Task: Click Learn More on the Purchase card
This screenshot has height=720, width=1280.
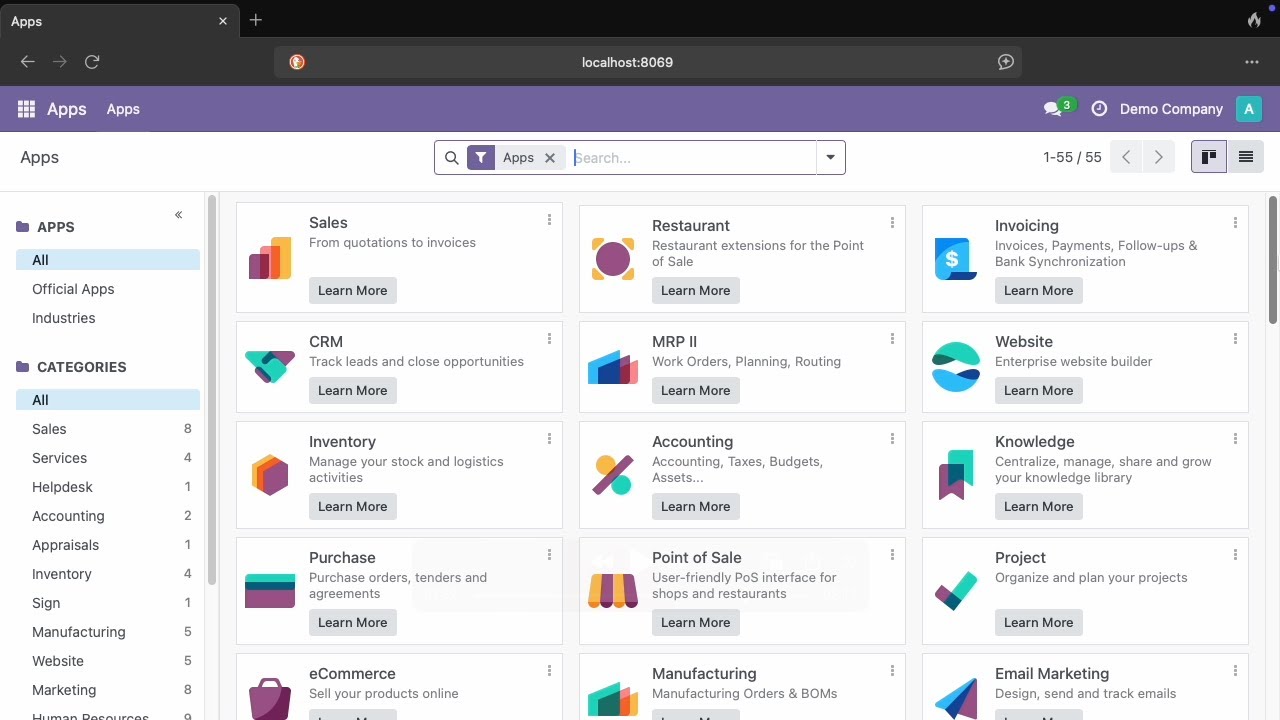Action: click(x=353, y=623)
